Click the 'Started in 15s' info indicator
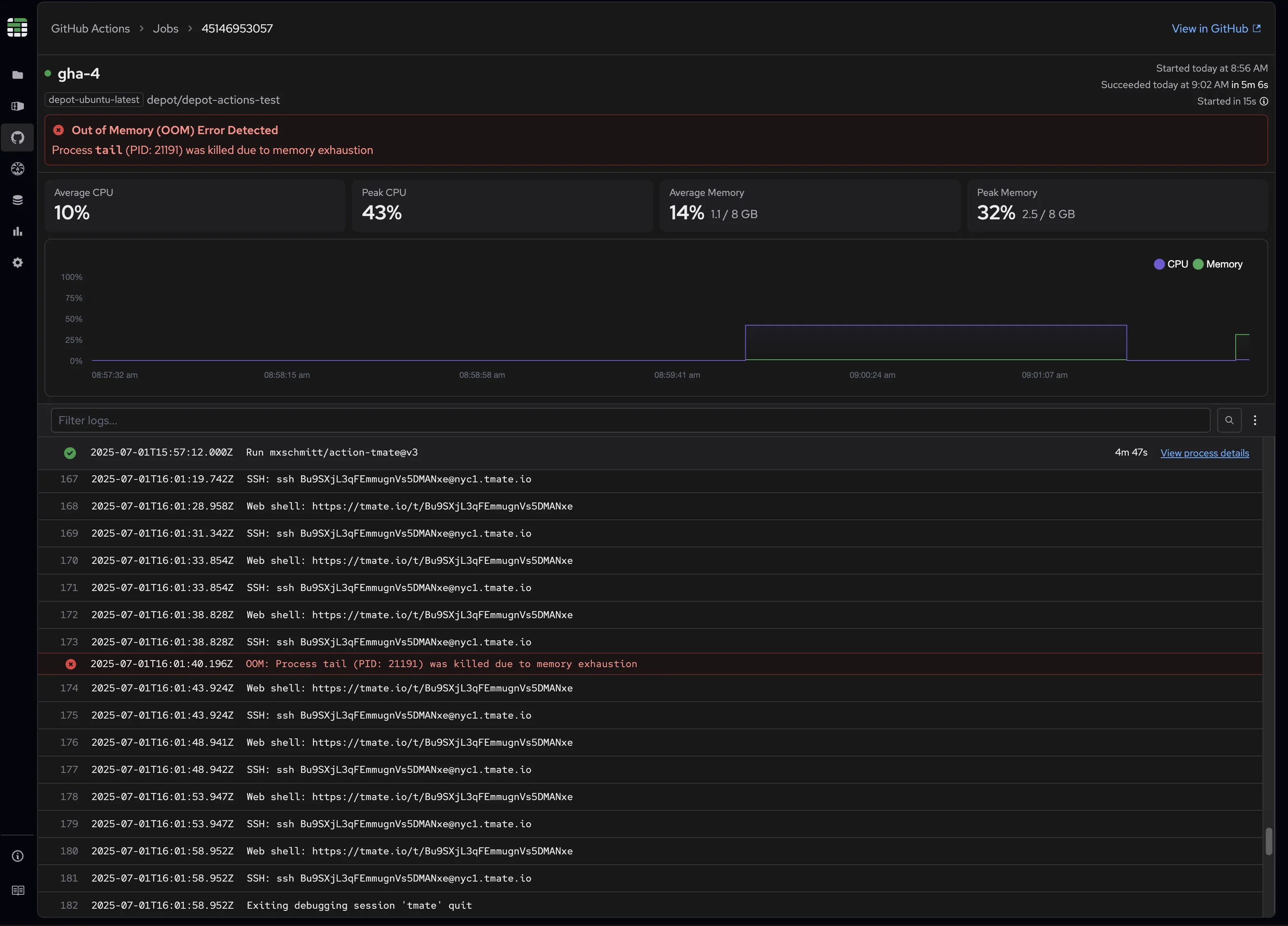The image size is (1288, 926). 1264,101
